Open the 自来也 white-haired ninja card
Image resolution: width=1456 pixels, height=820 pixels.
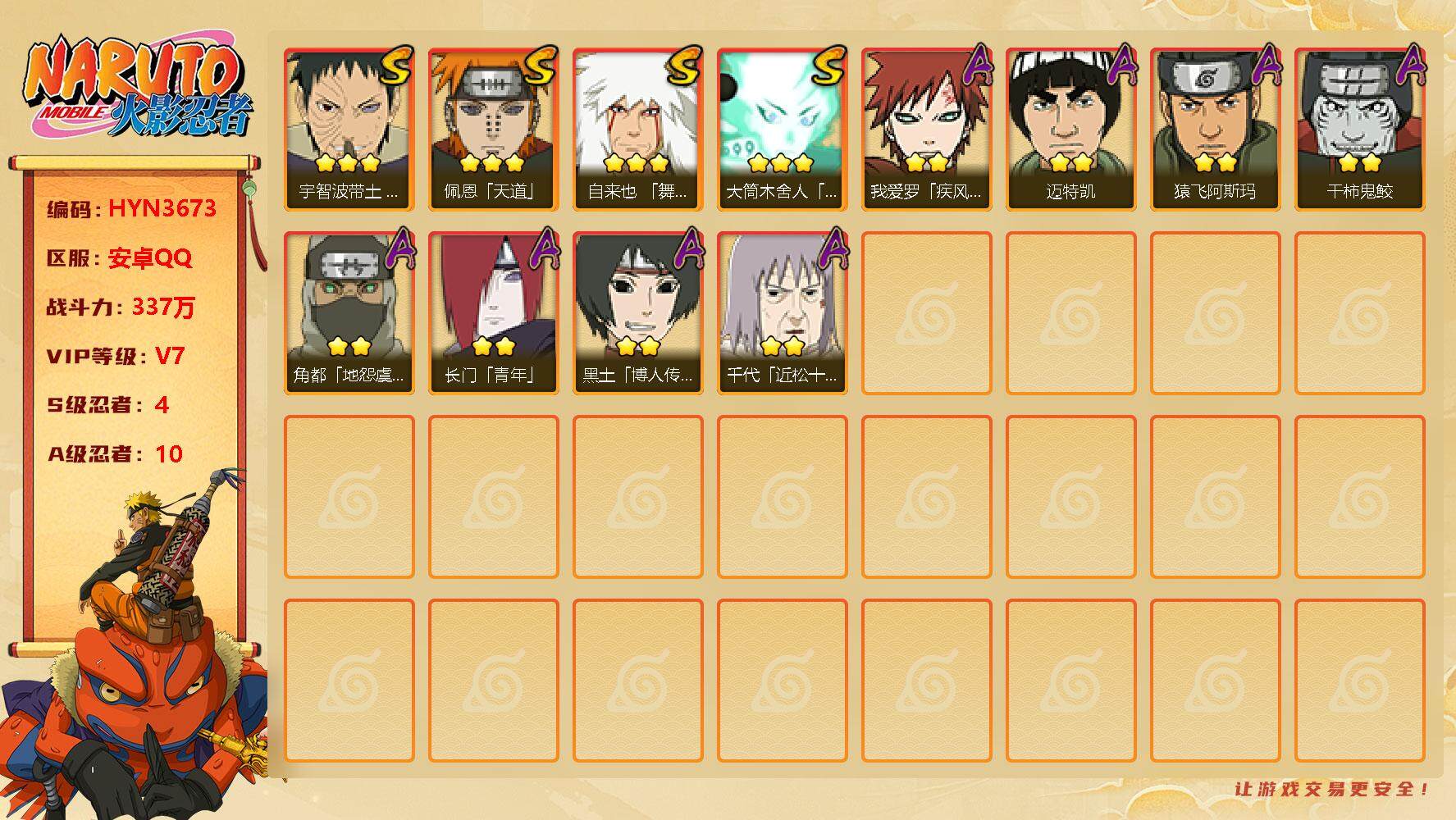pyautogui.click(x=638, y=130)
